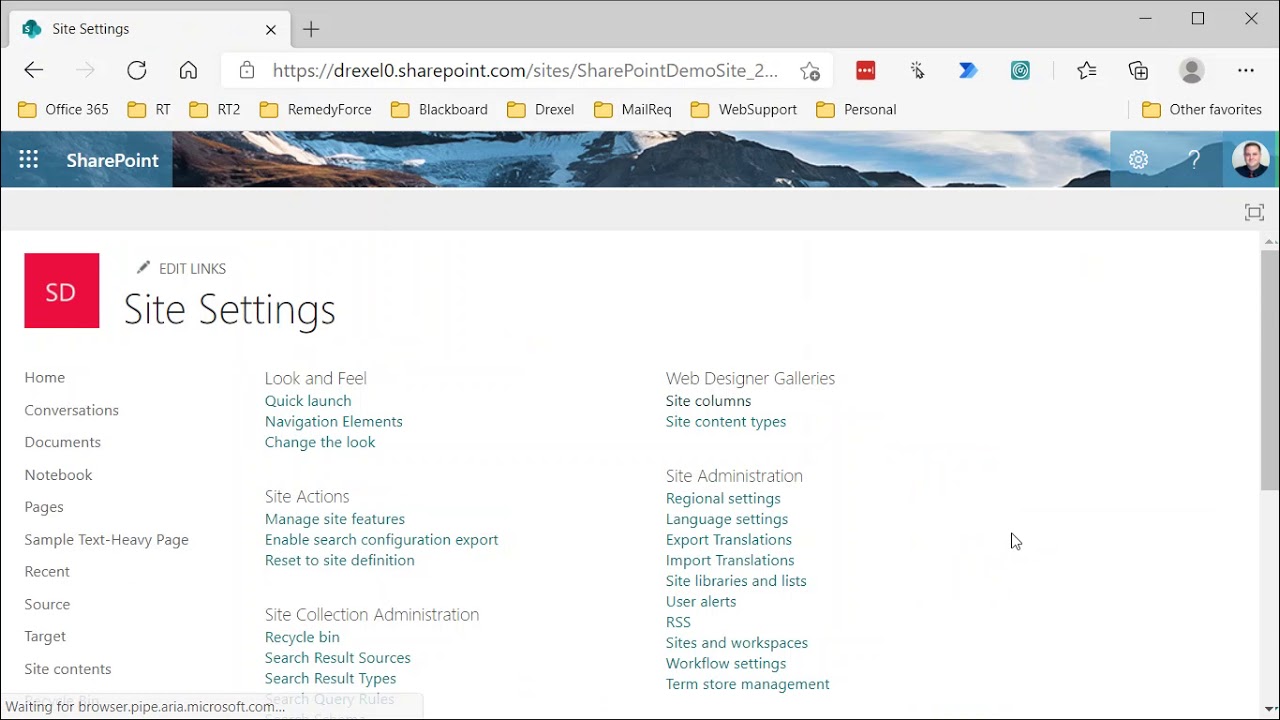Viewport: 1280px width, 720px height.
Task: Refresh the page in the browser
Action: point(137,70)
